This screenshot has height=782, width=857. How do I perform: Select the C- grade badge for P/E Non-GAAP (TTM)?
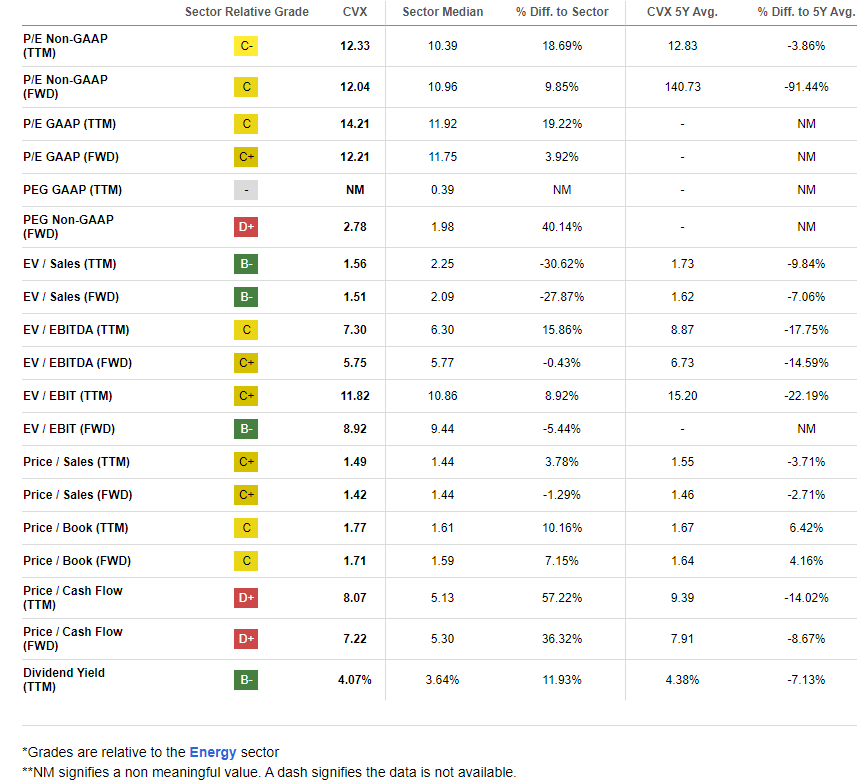click(x=245, y=46)
